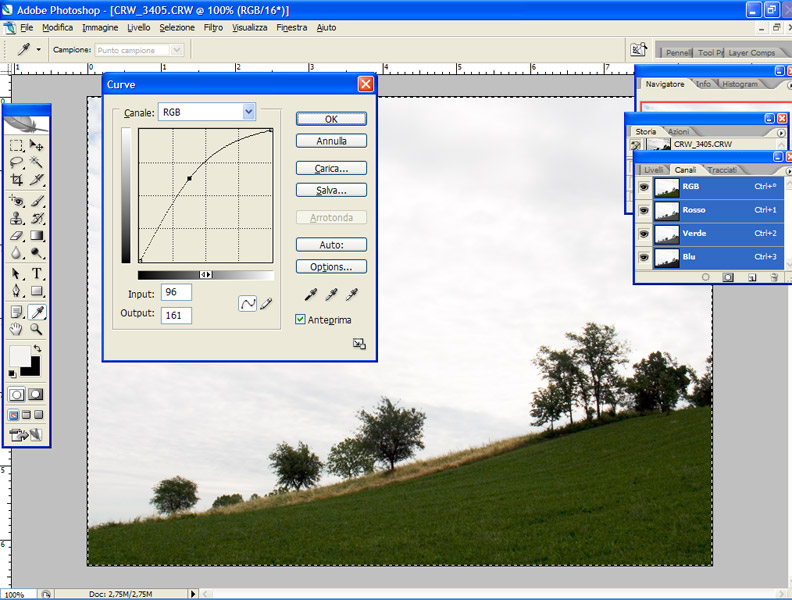Screen dimensions: 792x600
Task: Click the Annulla button
Action: point(331,141)
